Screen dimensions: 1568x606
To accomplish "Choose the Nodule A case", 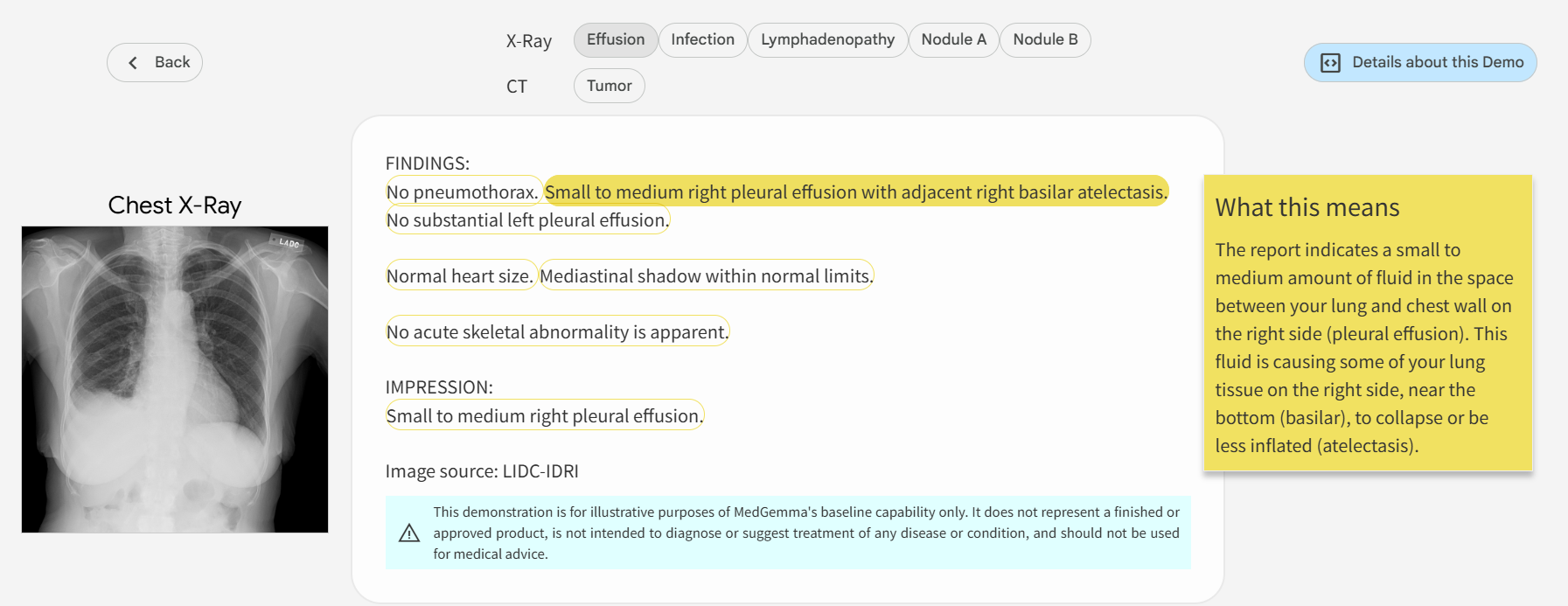I will (x=953, y=40).
